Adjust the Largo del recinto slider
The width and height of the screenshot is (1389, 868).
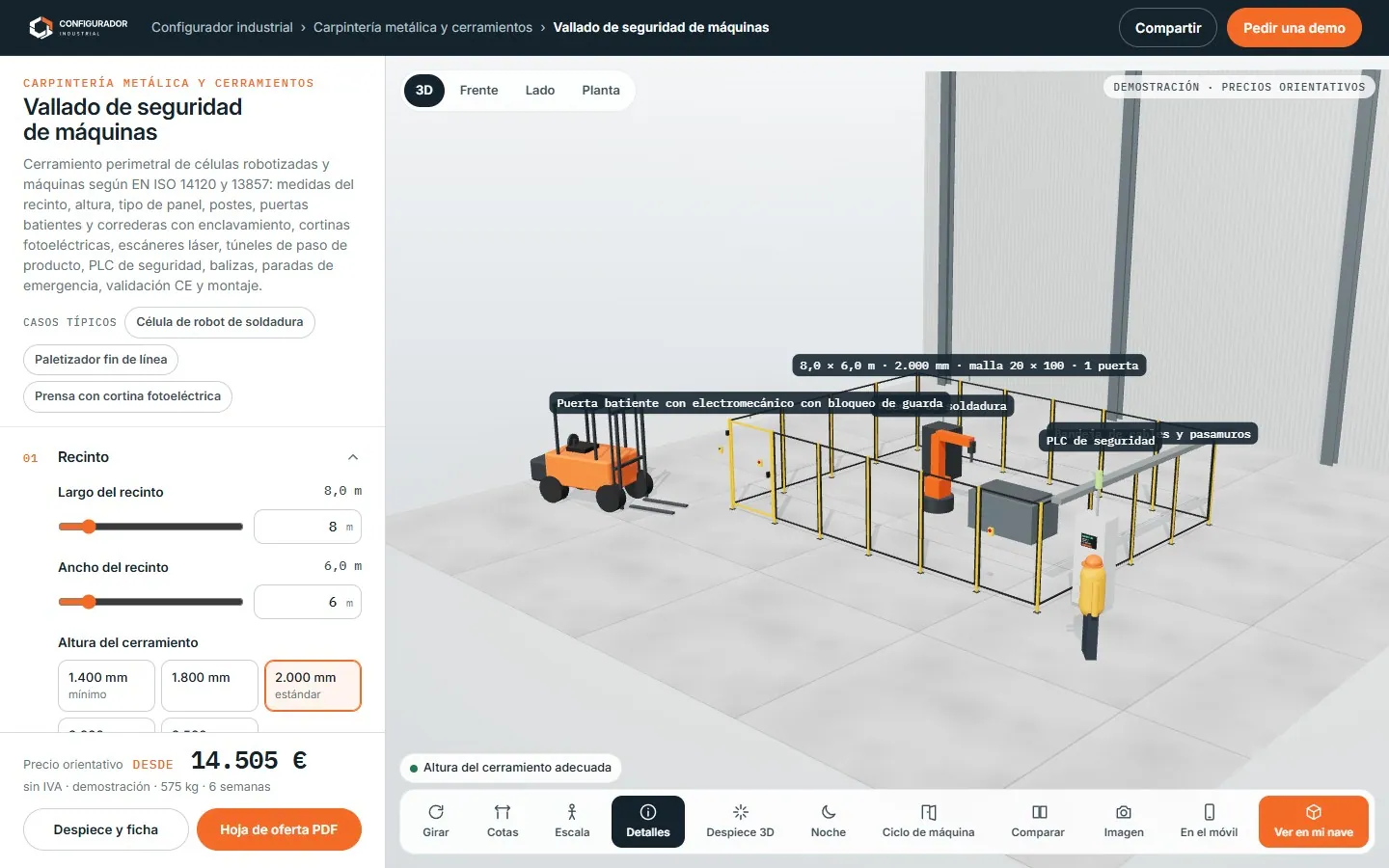(150, 527)
